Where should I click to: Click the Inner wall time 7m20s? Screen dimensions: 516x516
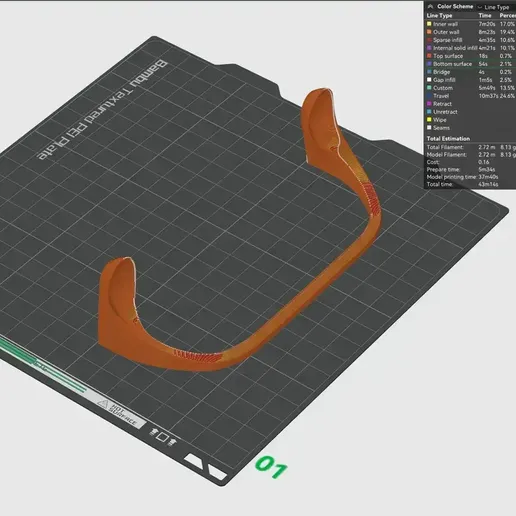coord(487,24)
